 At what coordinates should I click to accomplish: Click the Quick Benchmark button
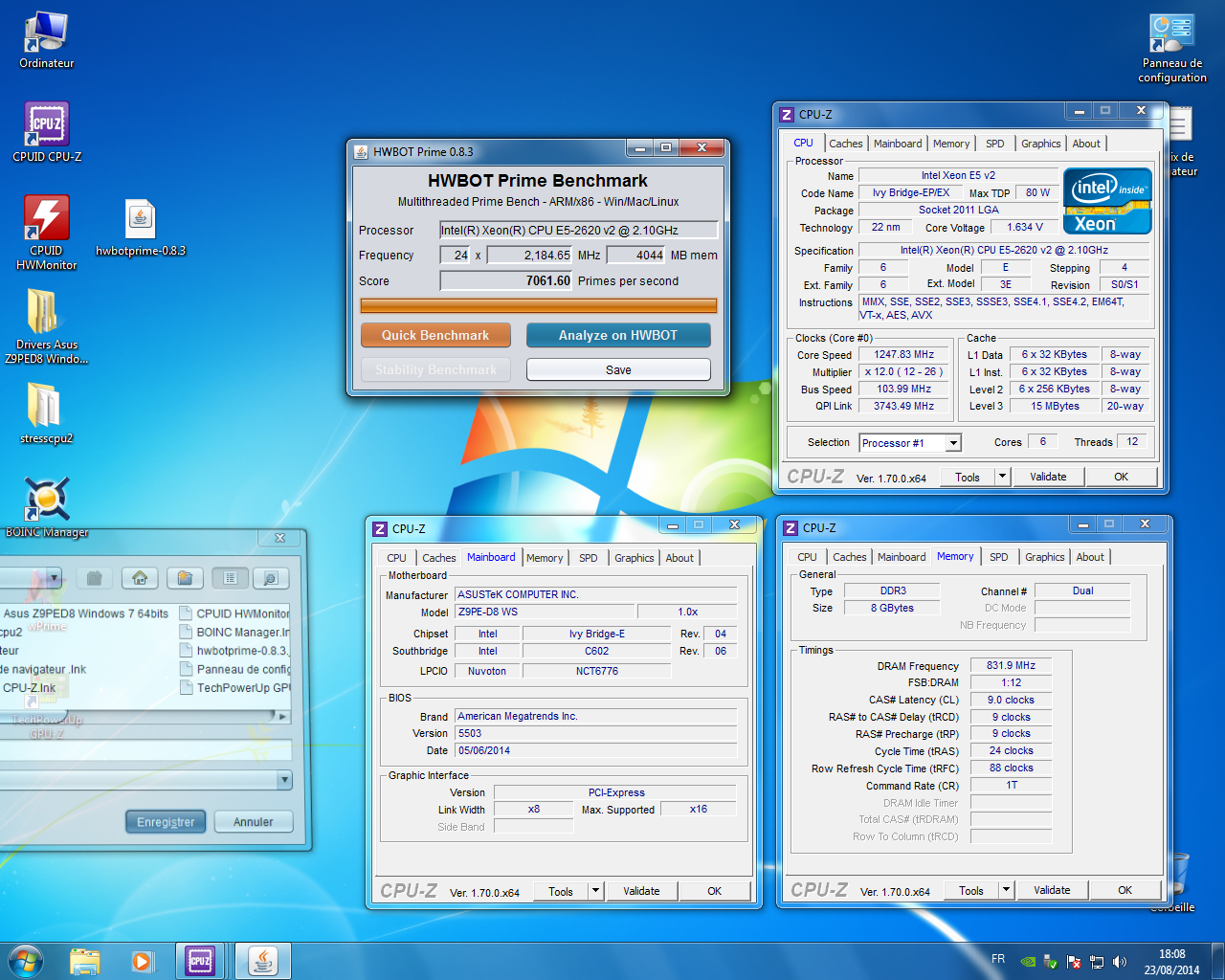tap(435, 335)
